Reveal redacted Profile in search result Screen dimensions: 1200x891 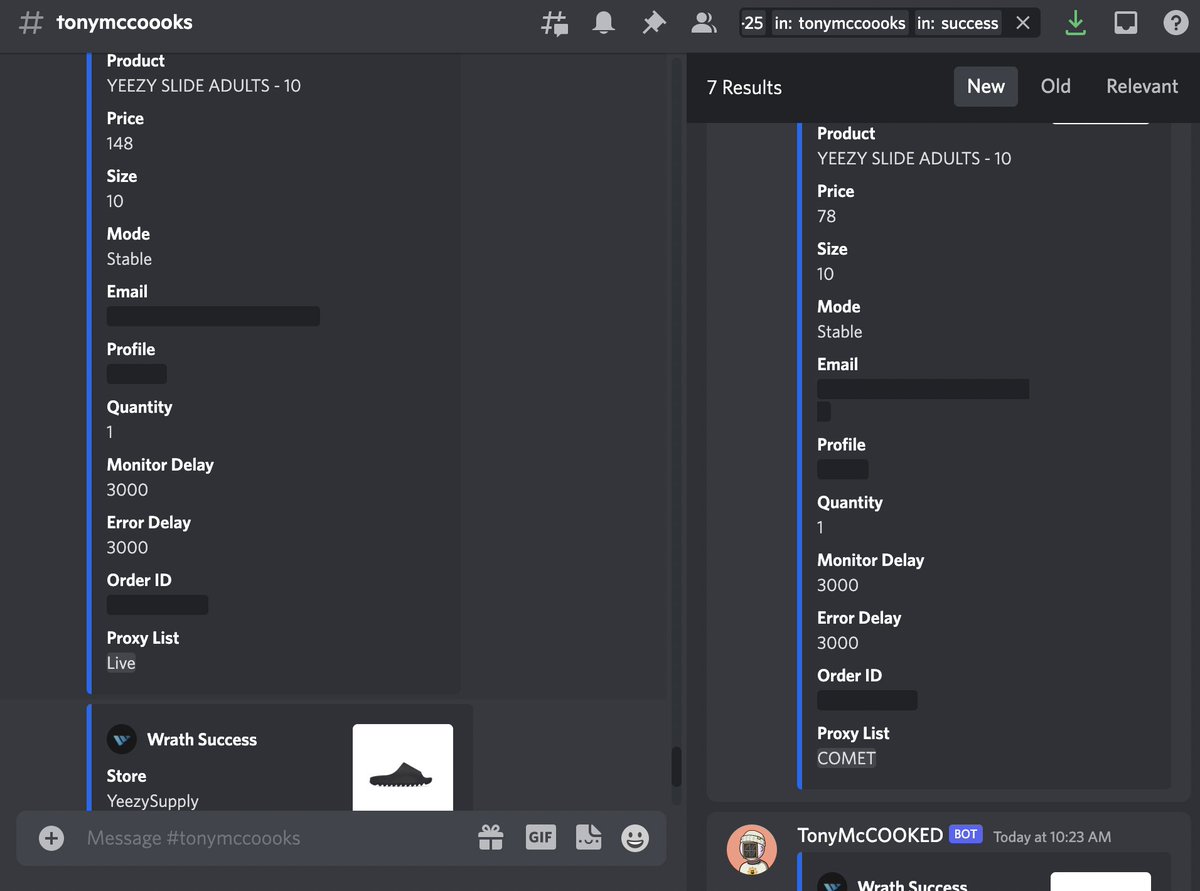[x=843, y=469]
